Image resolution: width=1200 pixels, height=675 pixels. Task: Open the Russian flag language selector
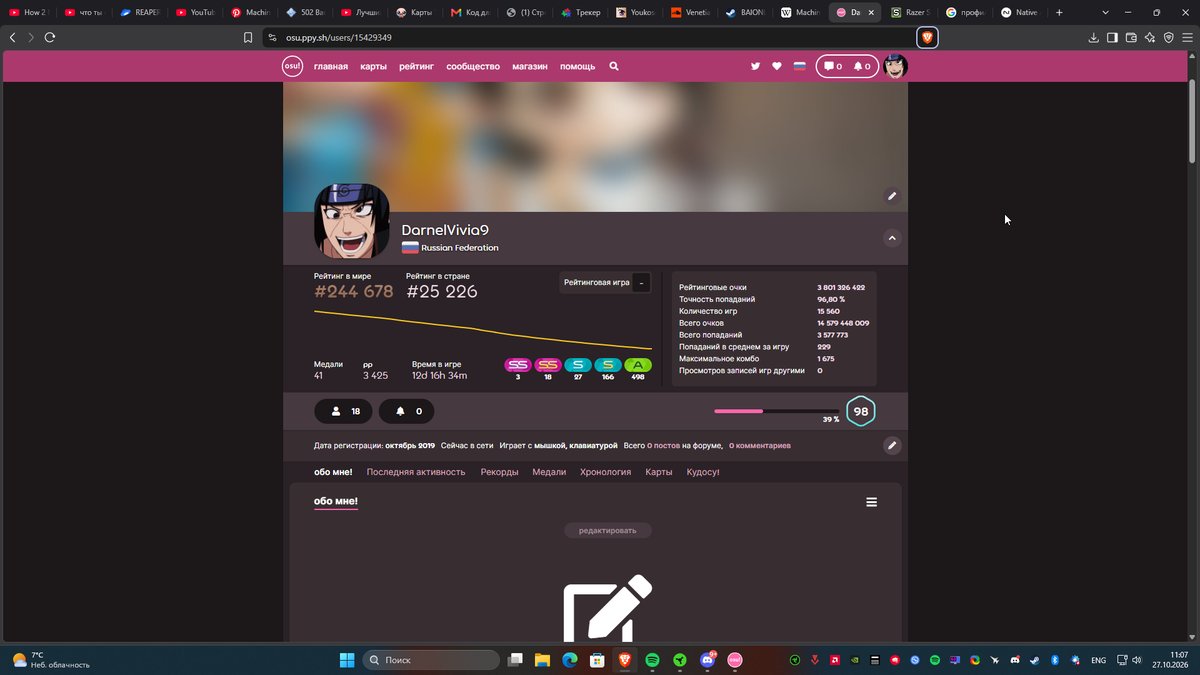click(800, 66)
